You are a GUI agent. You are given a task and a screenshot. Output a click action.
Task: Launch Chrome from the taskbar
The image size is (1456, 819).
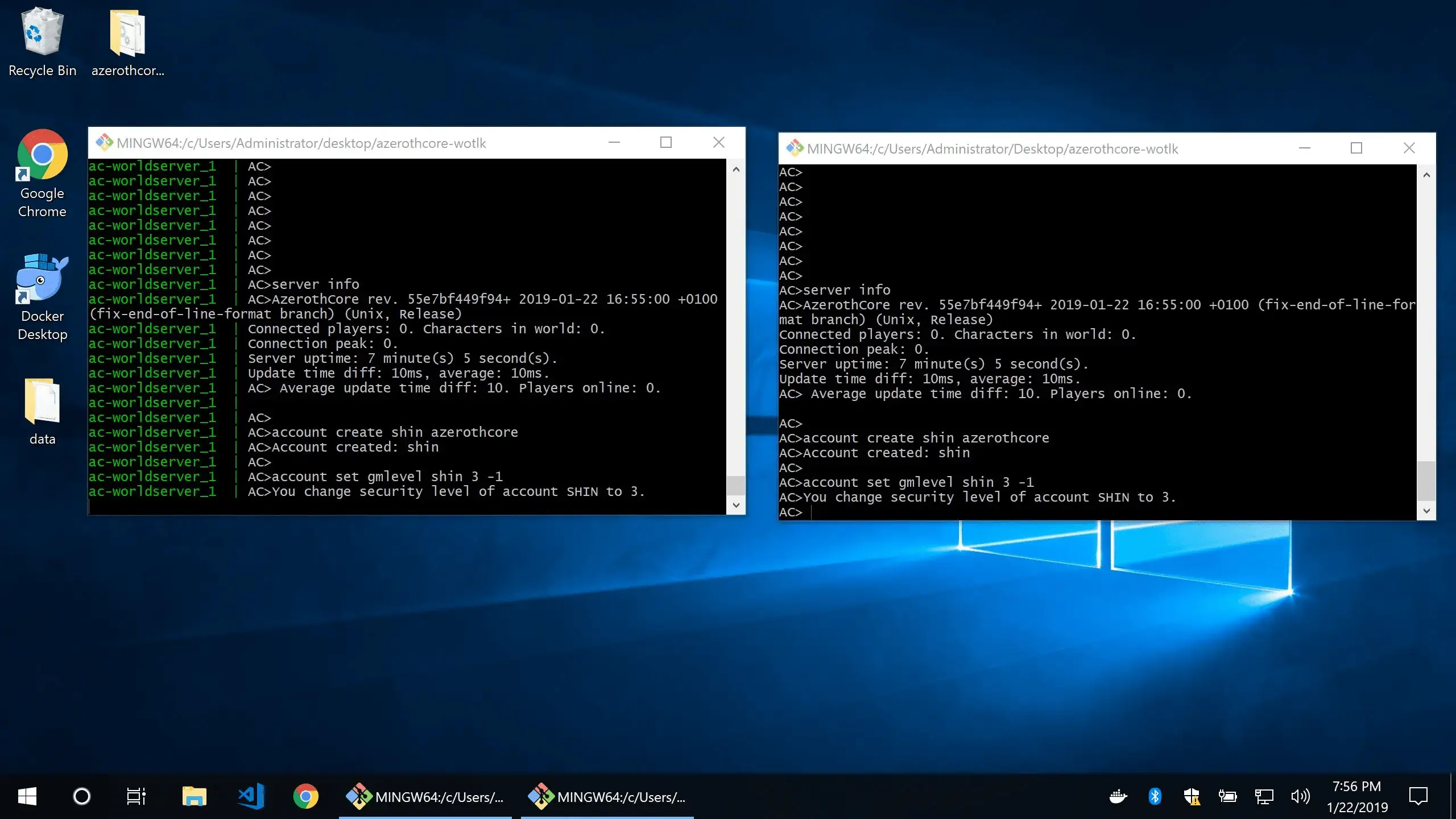(x=306, y=796)
